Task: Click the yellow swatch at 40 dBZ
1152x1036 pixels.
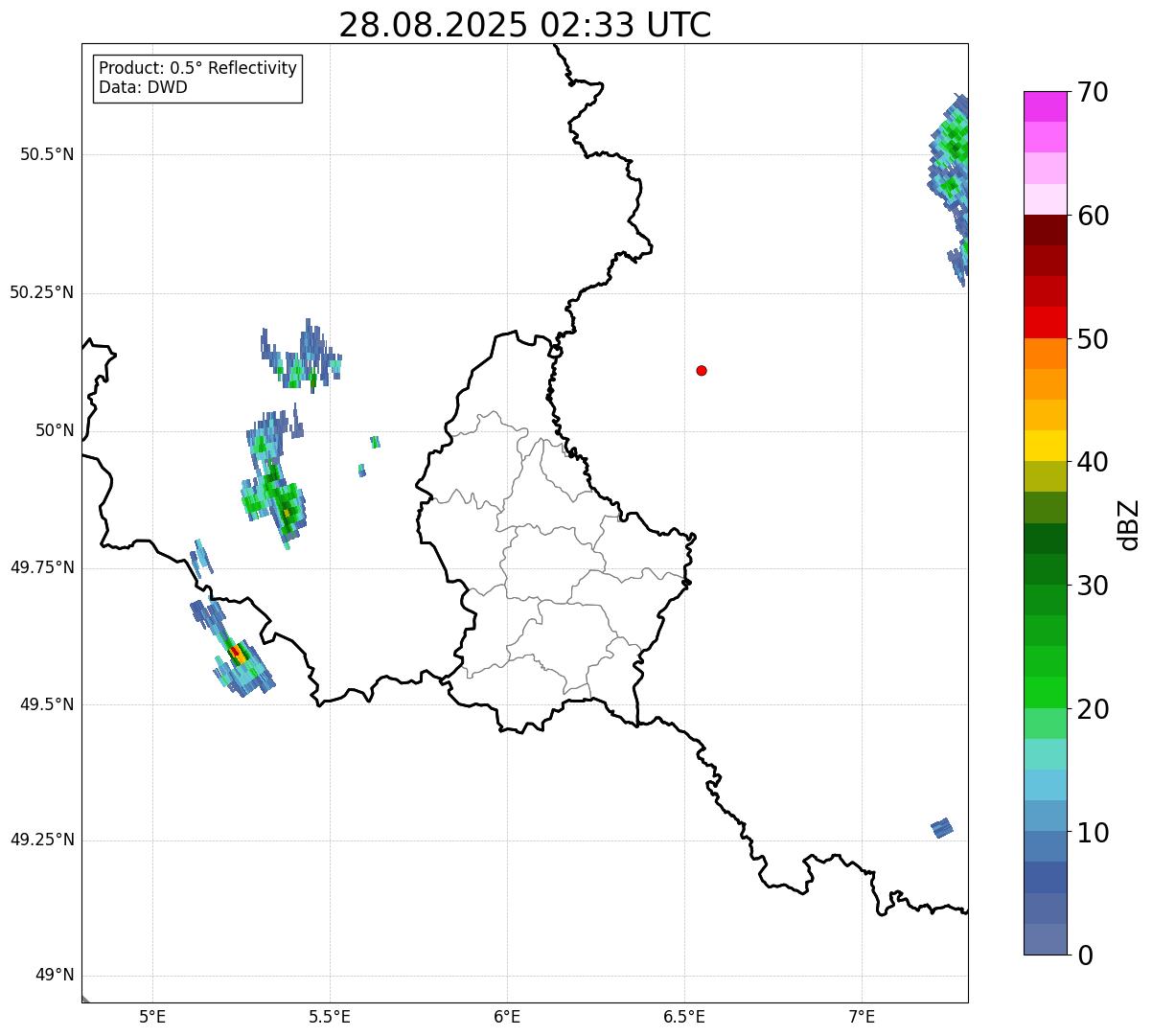Action: (1045, 447)
